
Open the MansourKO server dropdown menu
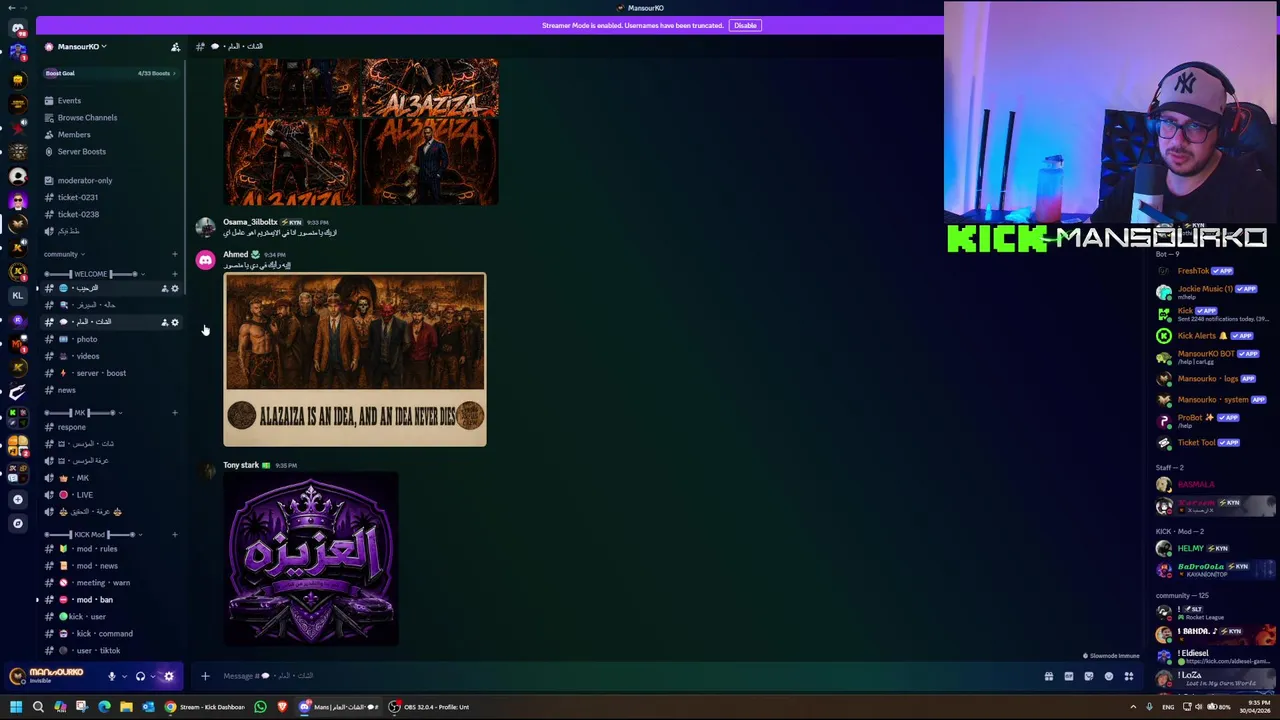82,46
